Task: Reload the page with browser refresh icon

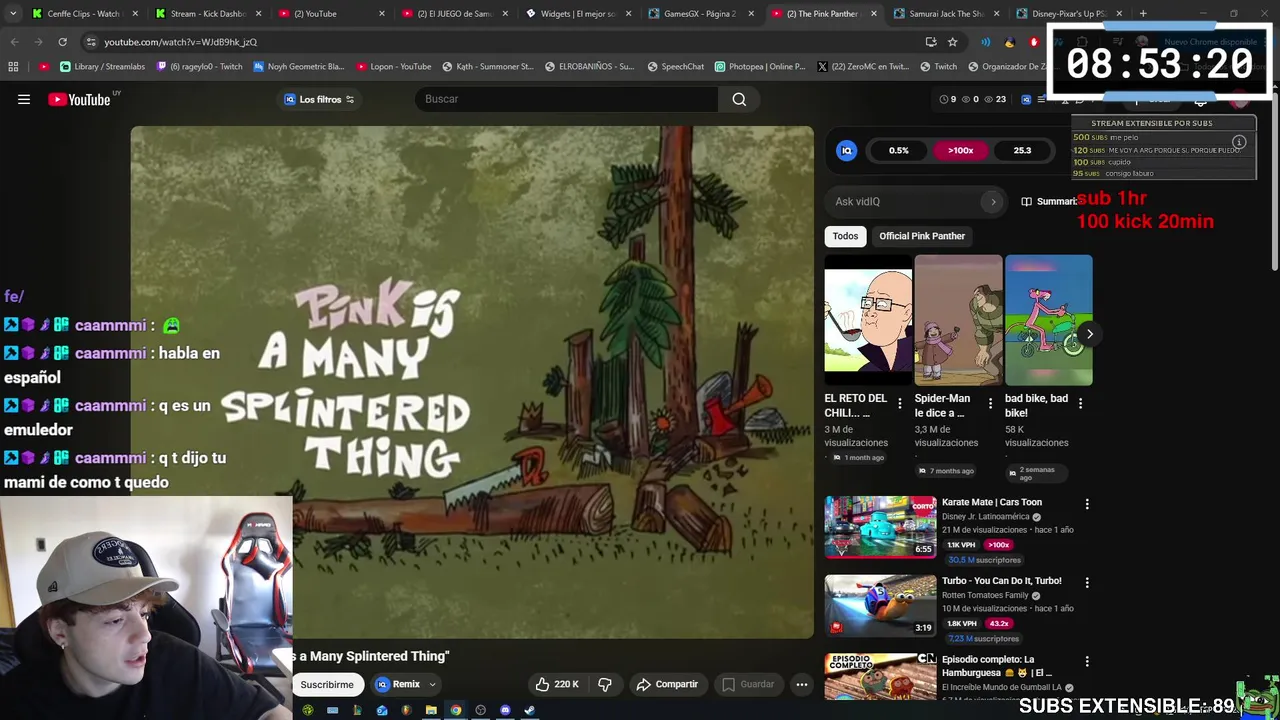Action: 62,42
